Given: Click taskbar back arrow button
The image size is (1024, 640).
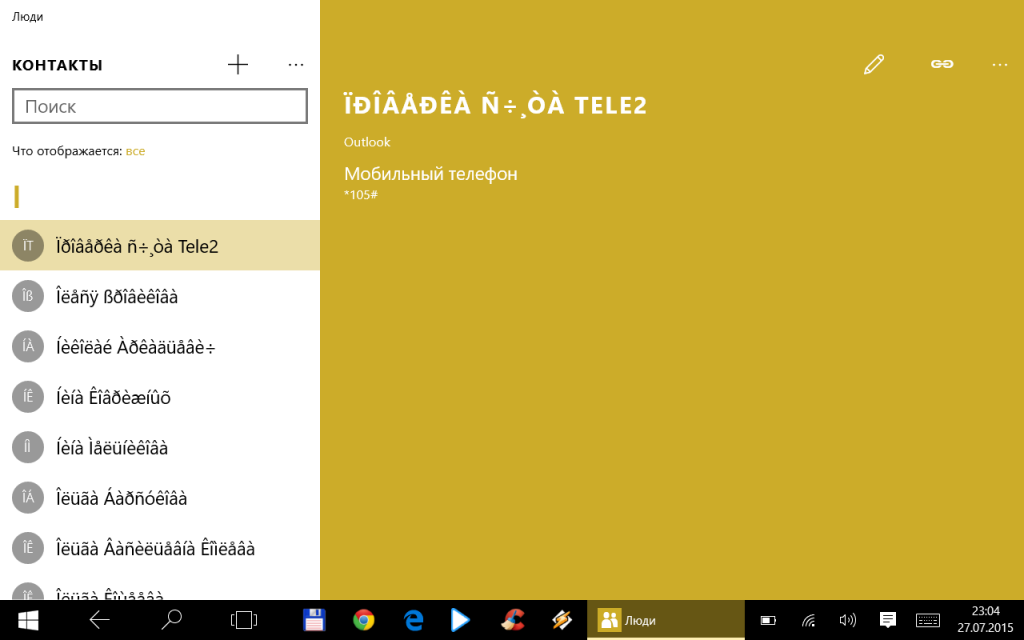Looking at the screenshot, I should coord(99,620).
